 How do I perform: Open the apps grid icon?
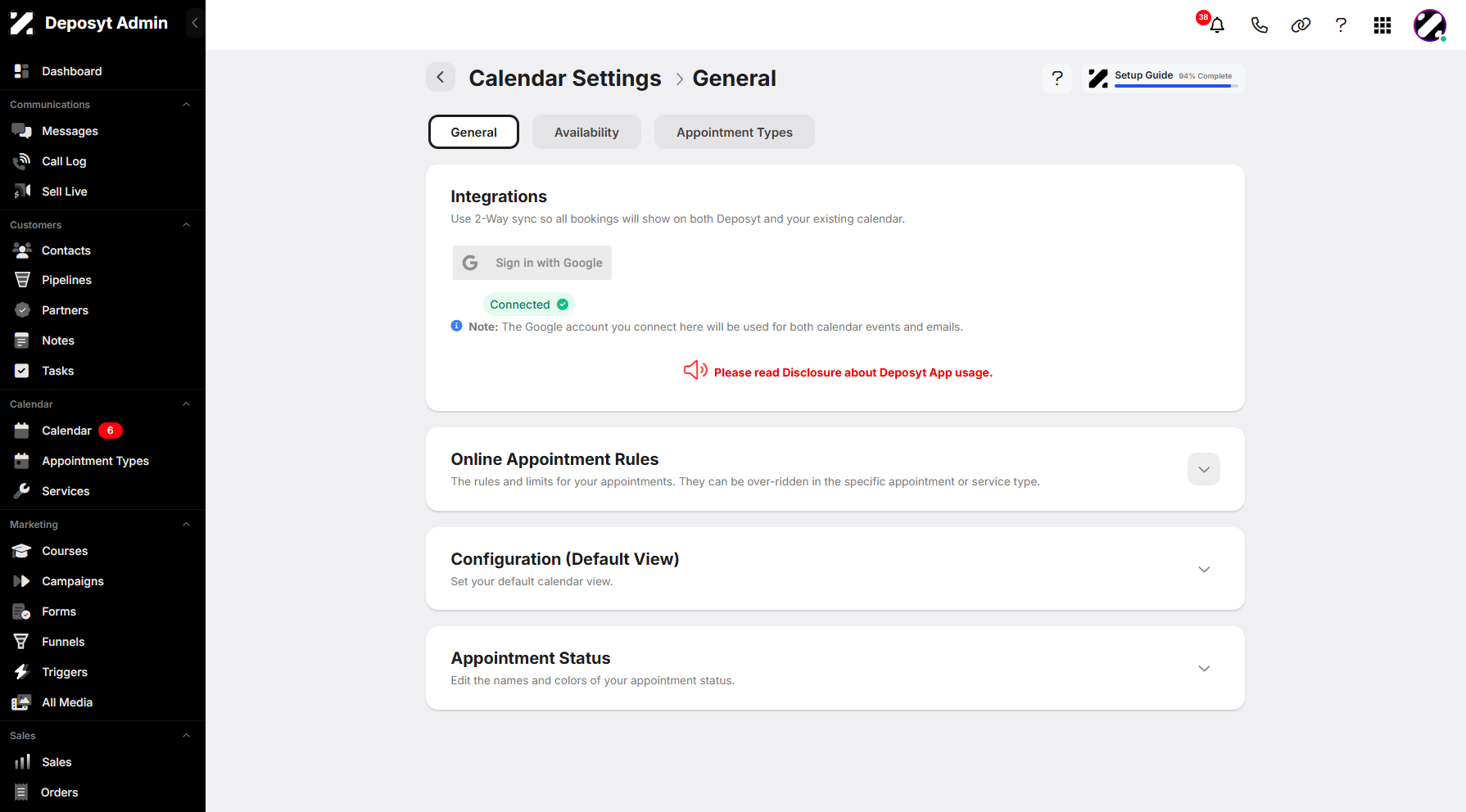point(1382,25)
